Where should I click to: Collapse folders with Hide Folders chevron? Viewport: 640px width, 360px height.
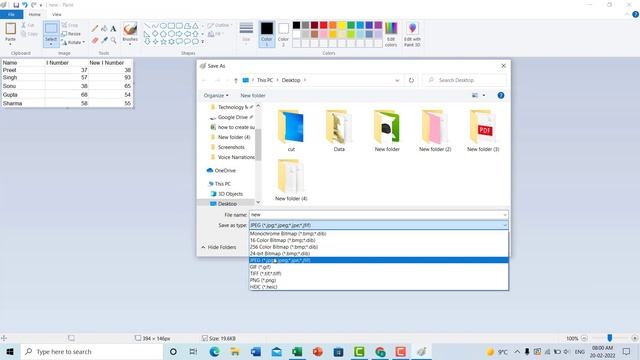click(203, 247)
